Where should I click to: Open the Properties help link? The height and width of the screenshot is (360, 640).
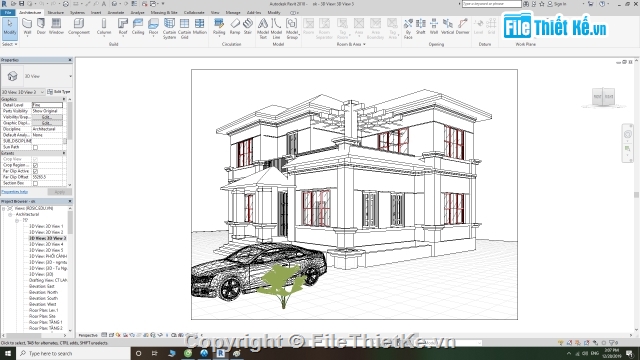[x=15, y=192]
